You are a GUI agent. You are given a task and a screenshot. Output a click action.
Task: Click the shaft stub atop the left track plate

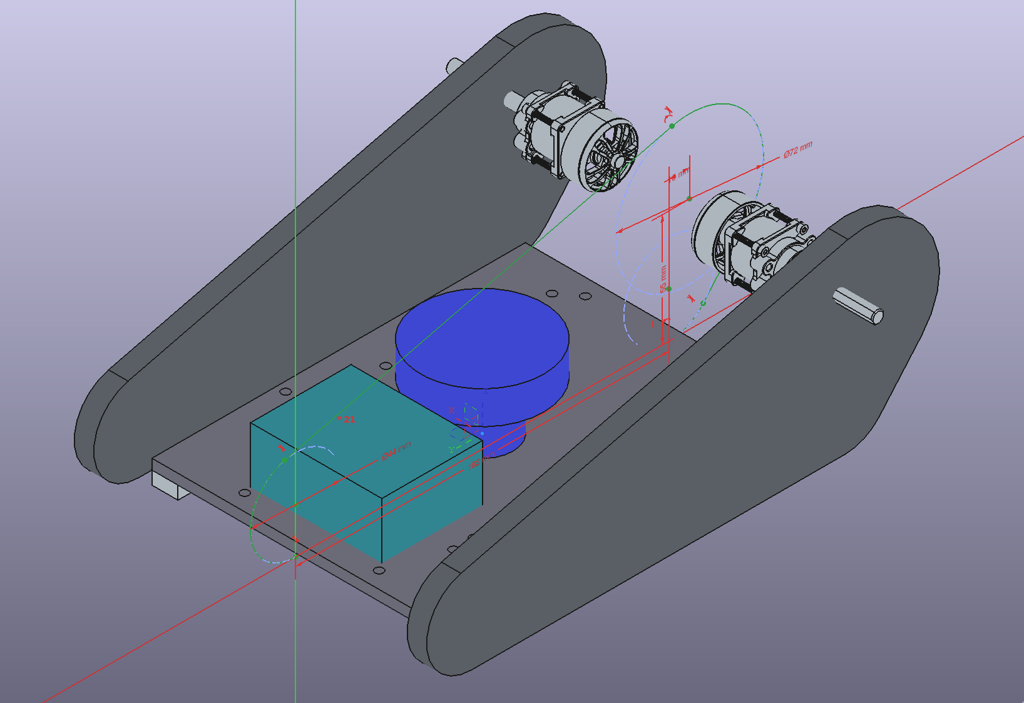click(x=453, y=66)
